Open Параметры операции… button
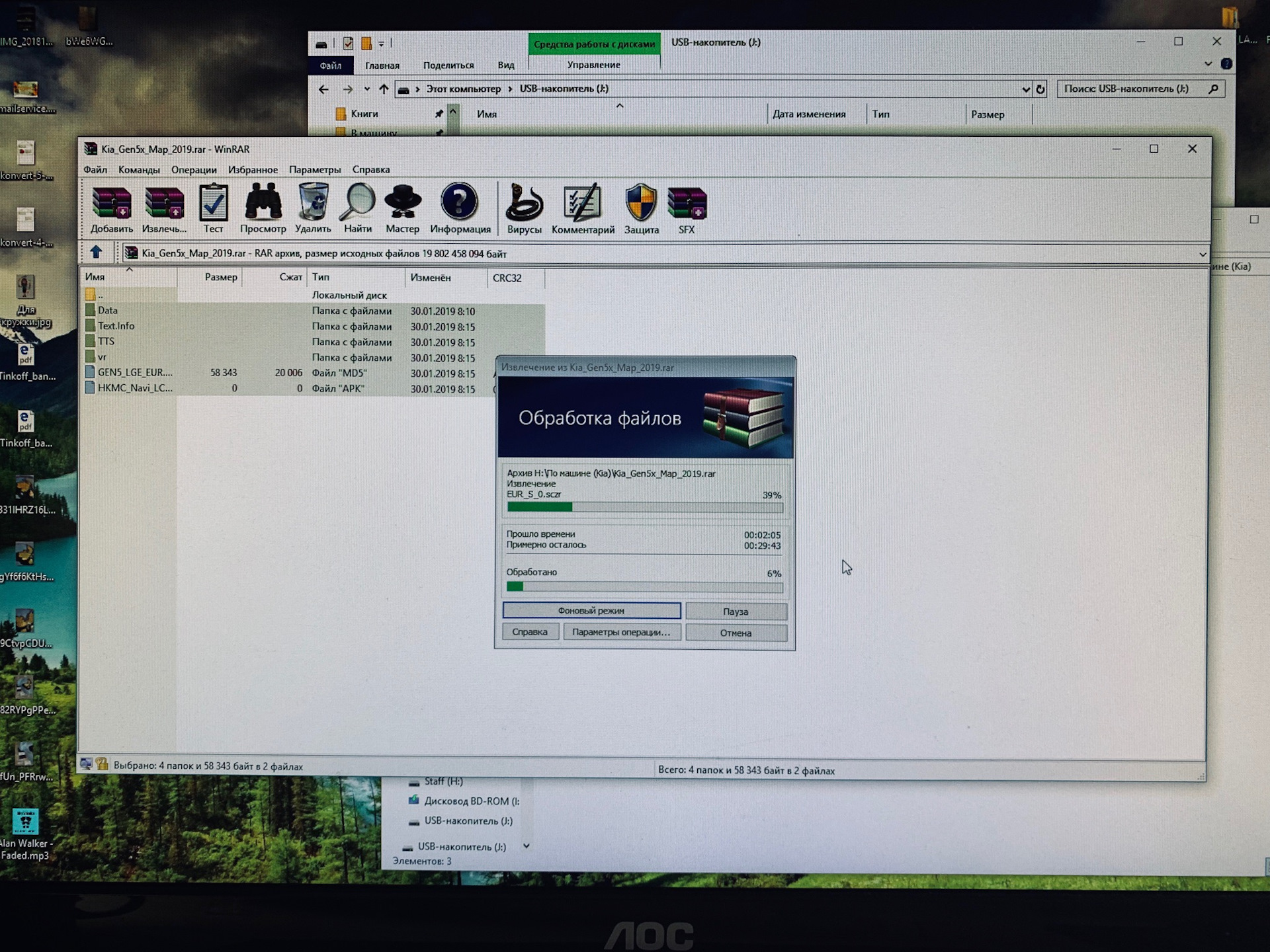1270x952 pixels. tap(621, 632)
